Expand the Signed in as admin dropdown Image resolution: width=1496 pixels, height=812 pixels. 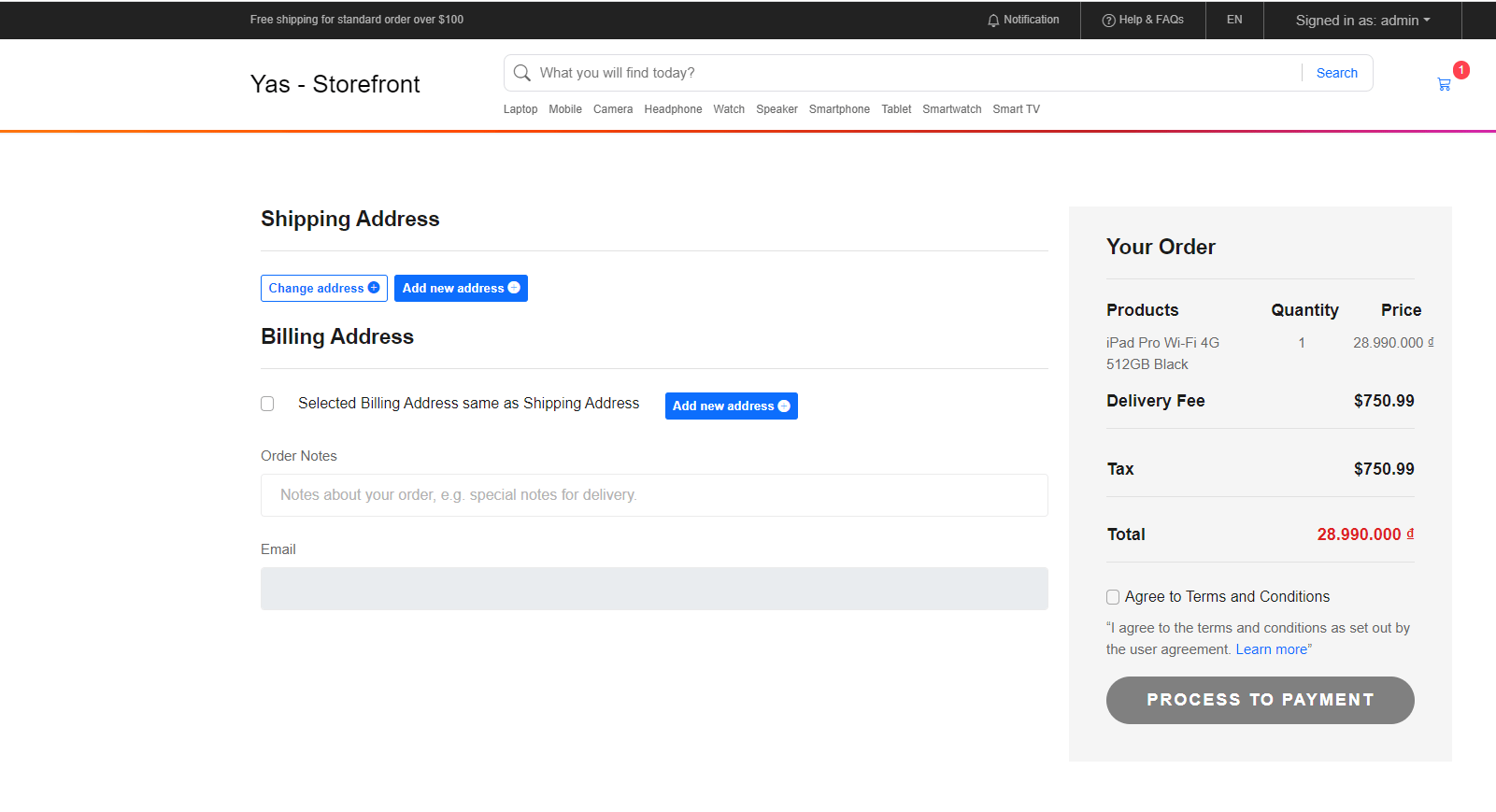coord(1362,21)
